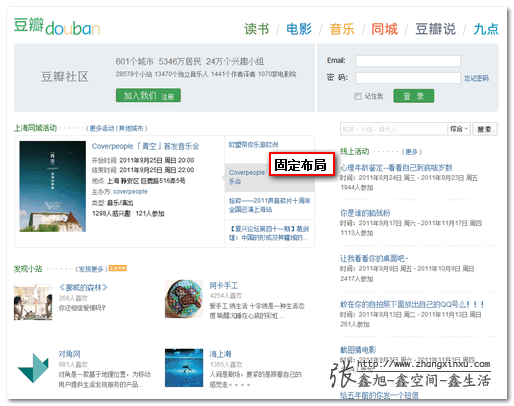Select the 2011 十周年 全国巡演上海站 event tab
This screenshot has height=406, width=514.
(x=269, y=205)
